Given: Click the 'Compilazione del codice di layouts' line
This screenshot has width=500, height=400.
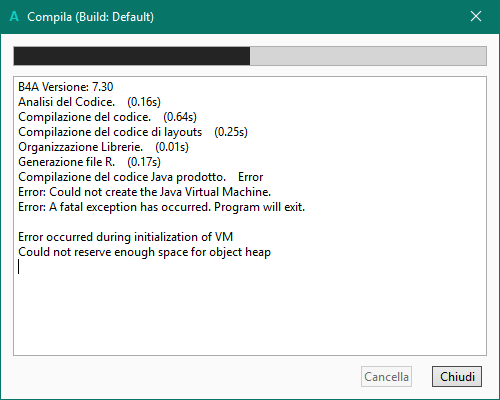Looking at the screenshot, I should tap(133, 132).
